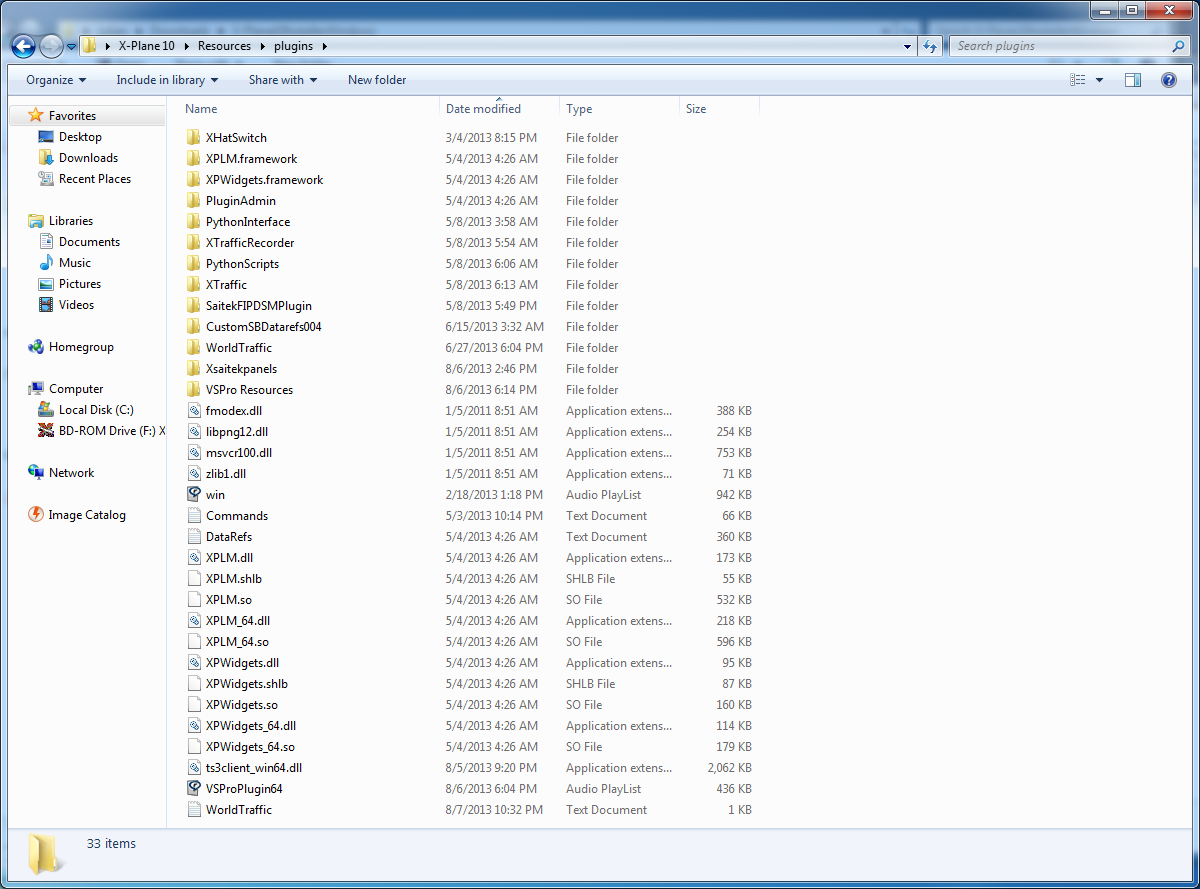The height and width of the screenshot is (889, 1200).
Task: Select the Commands text document
Action: (237, 516)
